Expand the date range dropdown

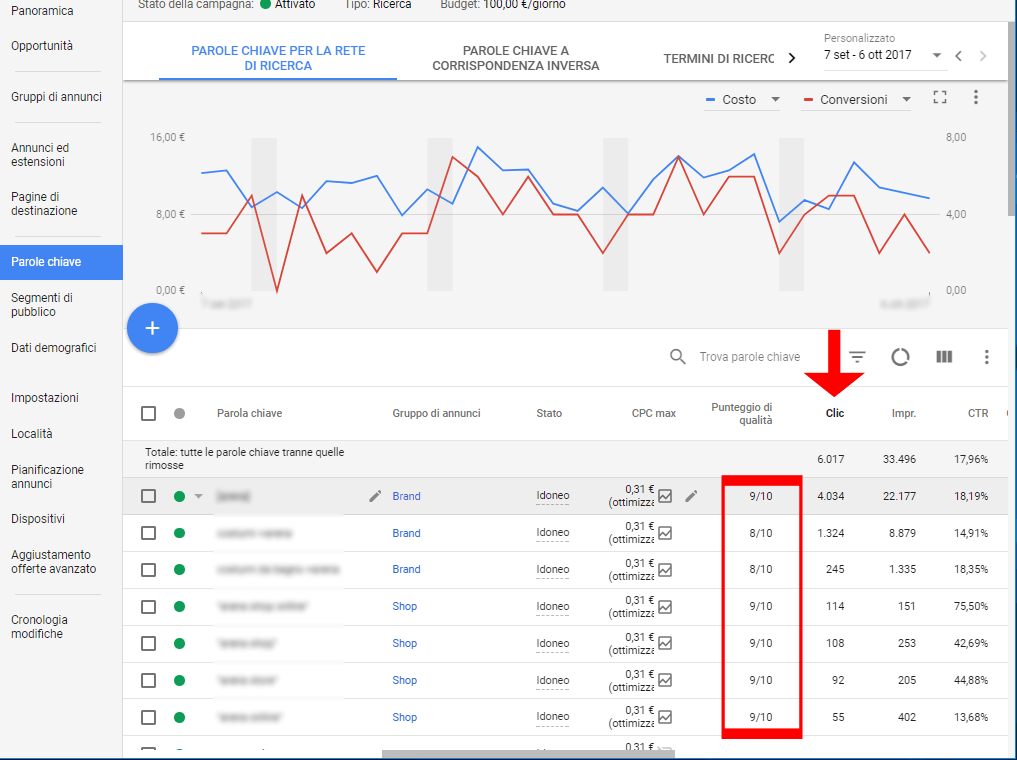click(x=937, y=56)
